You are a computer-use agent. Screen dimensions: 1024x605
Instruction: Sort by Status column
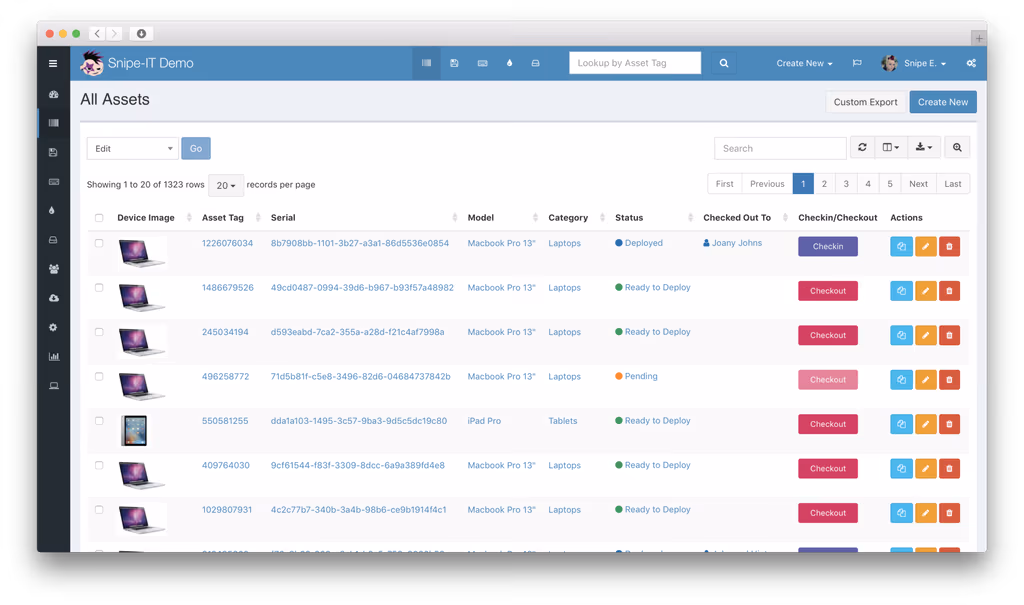pos(629,218)
